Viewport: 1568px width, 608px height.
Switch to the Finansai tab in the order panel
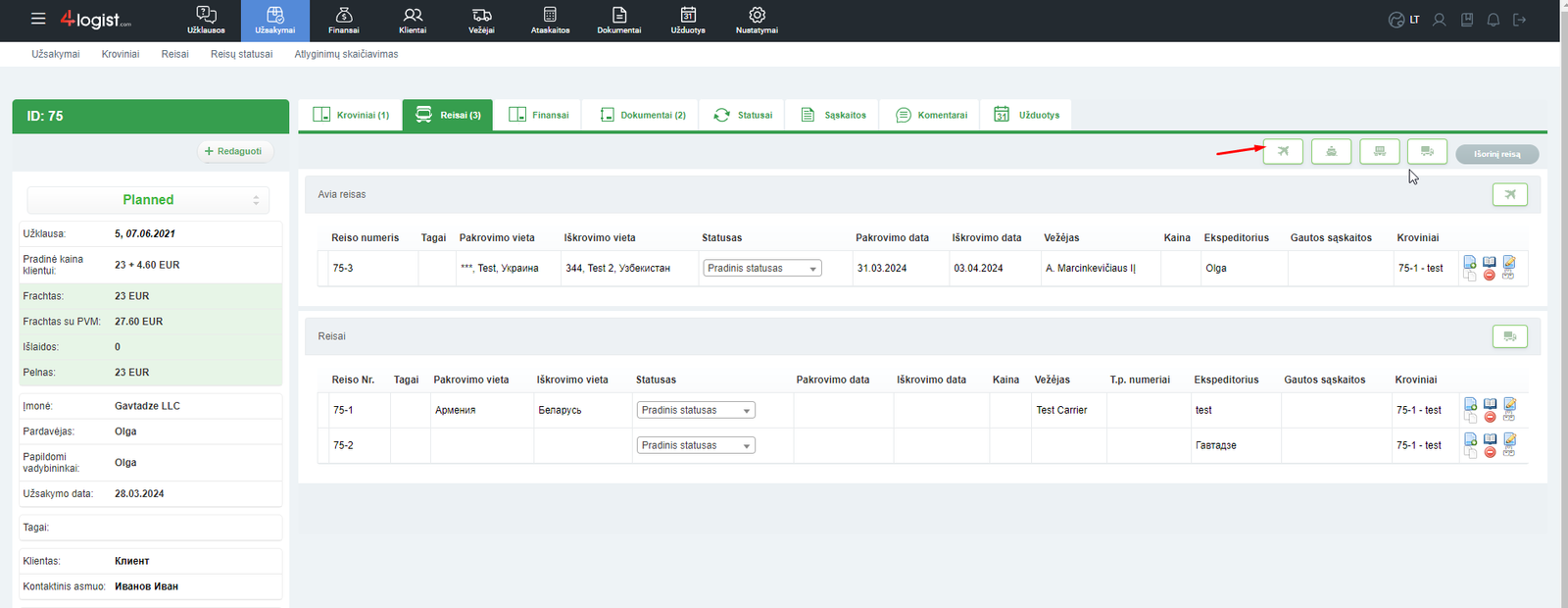pyautogui.click(x=538, y=115)
